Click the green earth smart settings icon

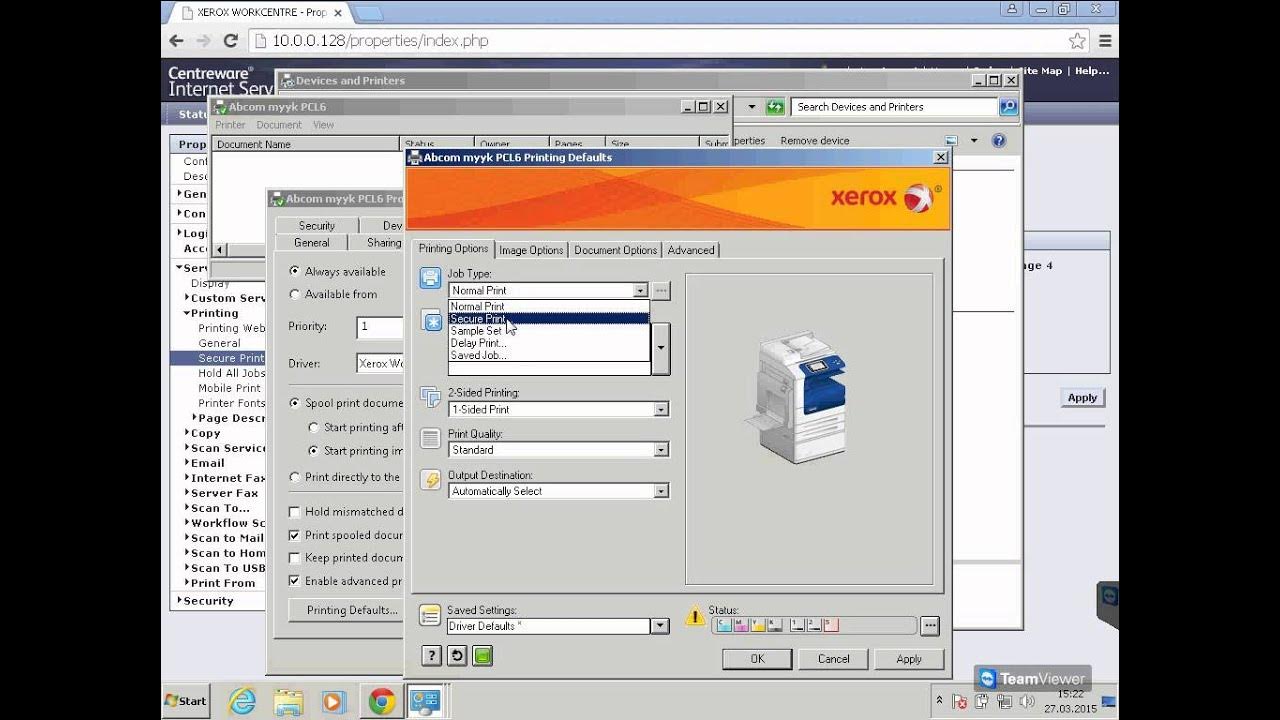483,656
